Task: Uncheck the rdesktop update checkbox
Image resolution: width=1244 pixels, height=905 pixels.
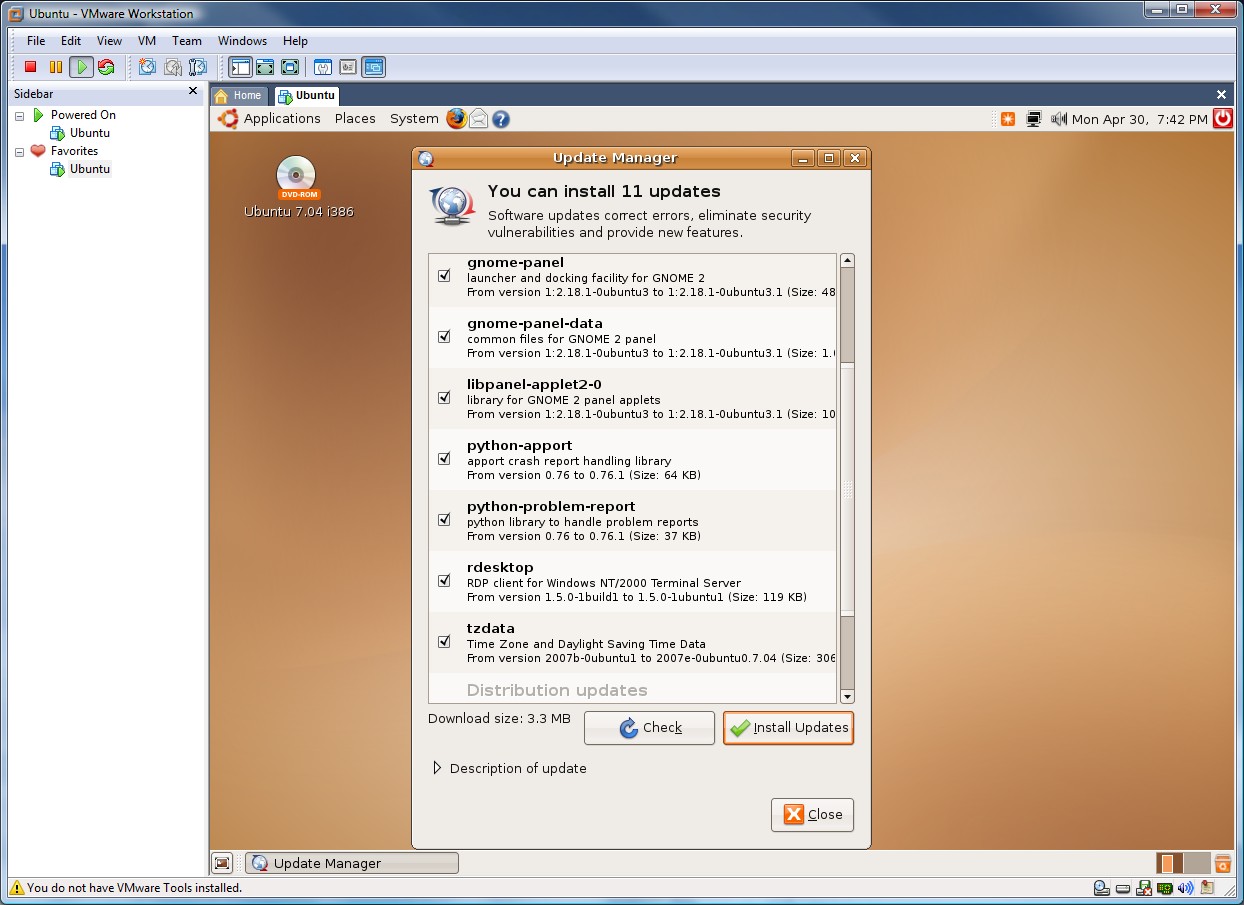Action: coord(444,581)
